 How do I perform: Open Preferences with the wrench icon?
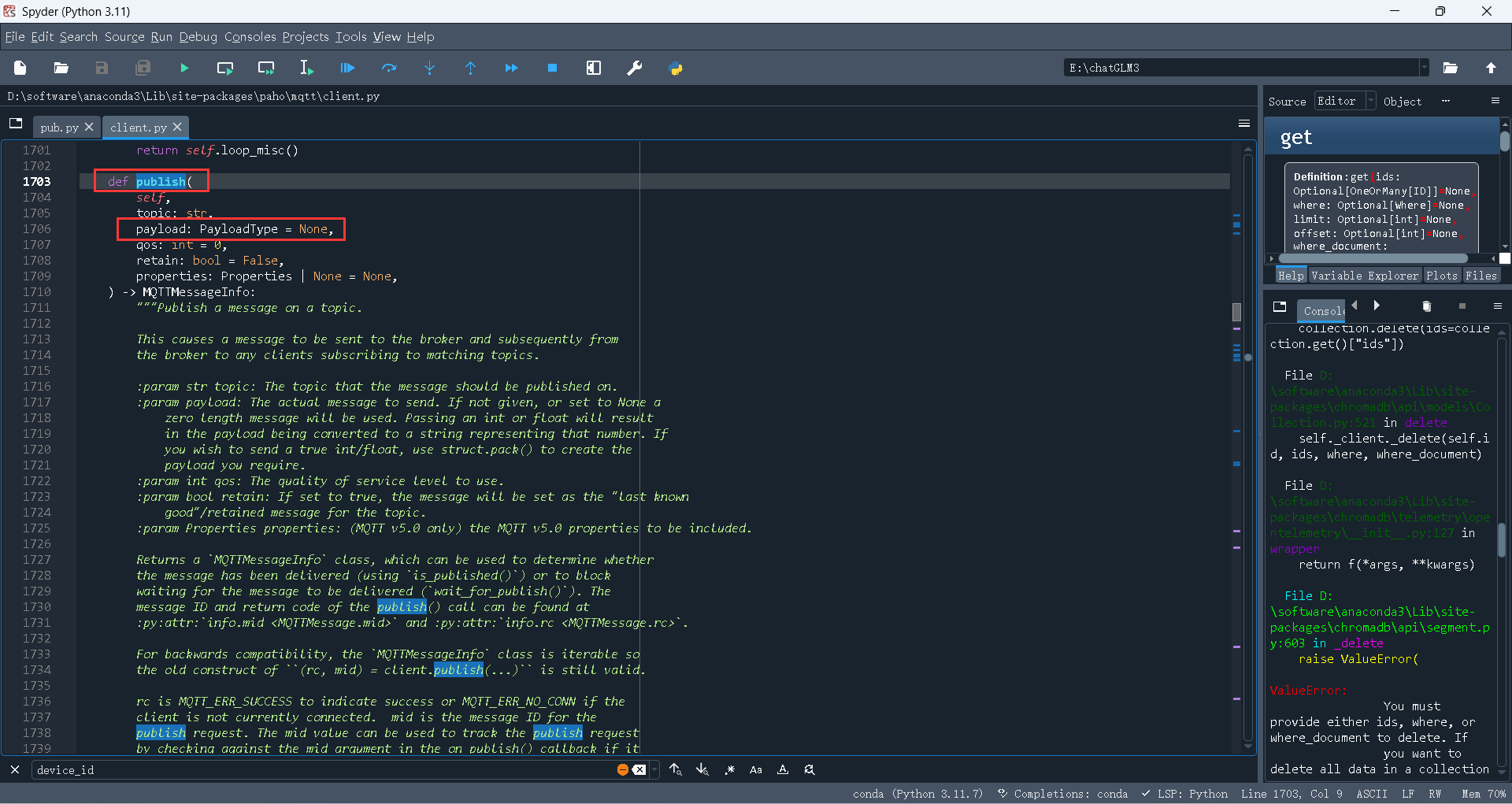pyautogui.click(x=634, y=69)
